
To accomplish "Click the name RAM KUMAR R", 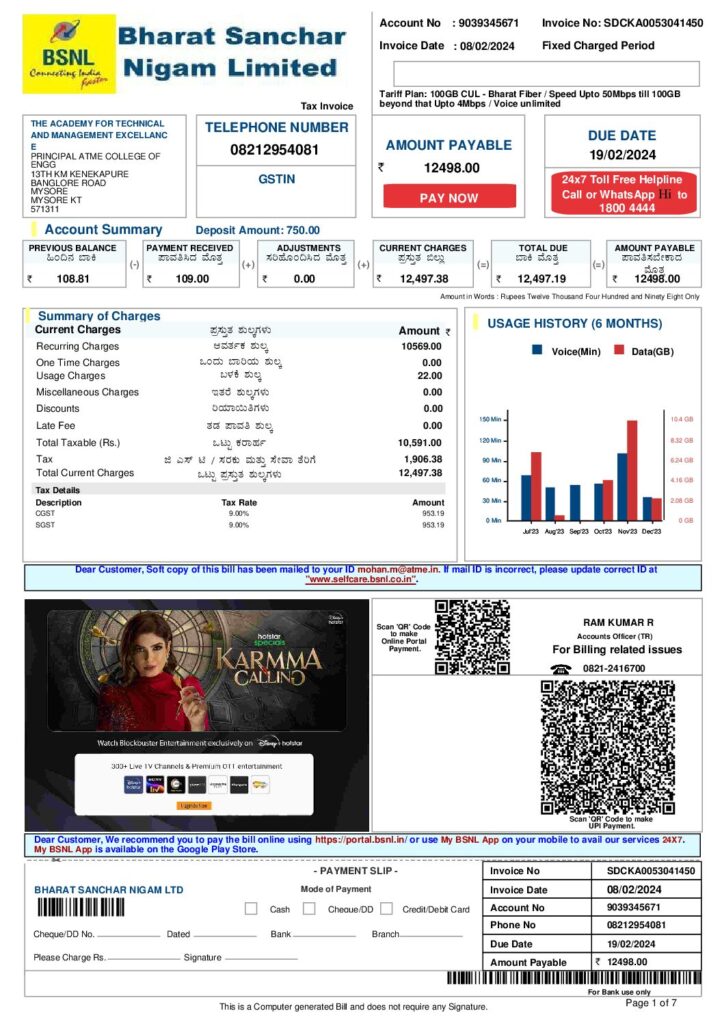I will click(618, 622).
